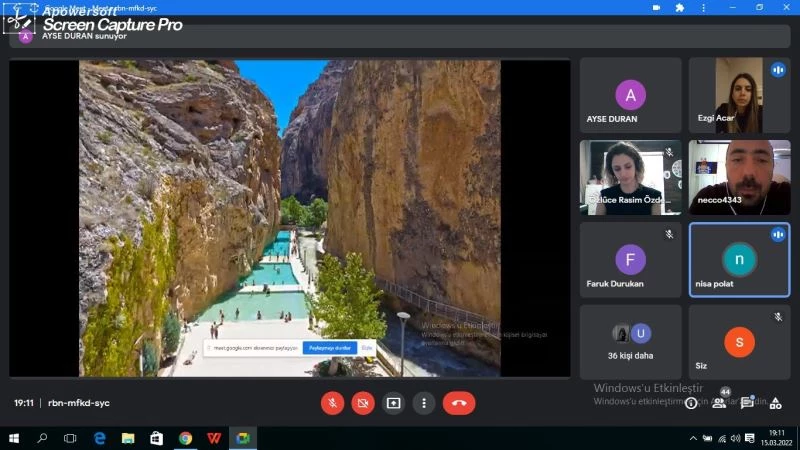Click the browser extensions puzzle icon
Image resolution: width=800 pixels, height=450 pixels.
click(680, 7)
